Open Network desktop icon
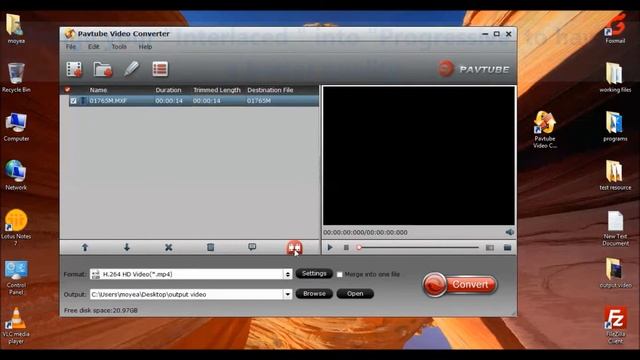The height and width of the screenshot is (360, 640). click(16, 176)
